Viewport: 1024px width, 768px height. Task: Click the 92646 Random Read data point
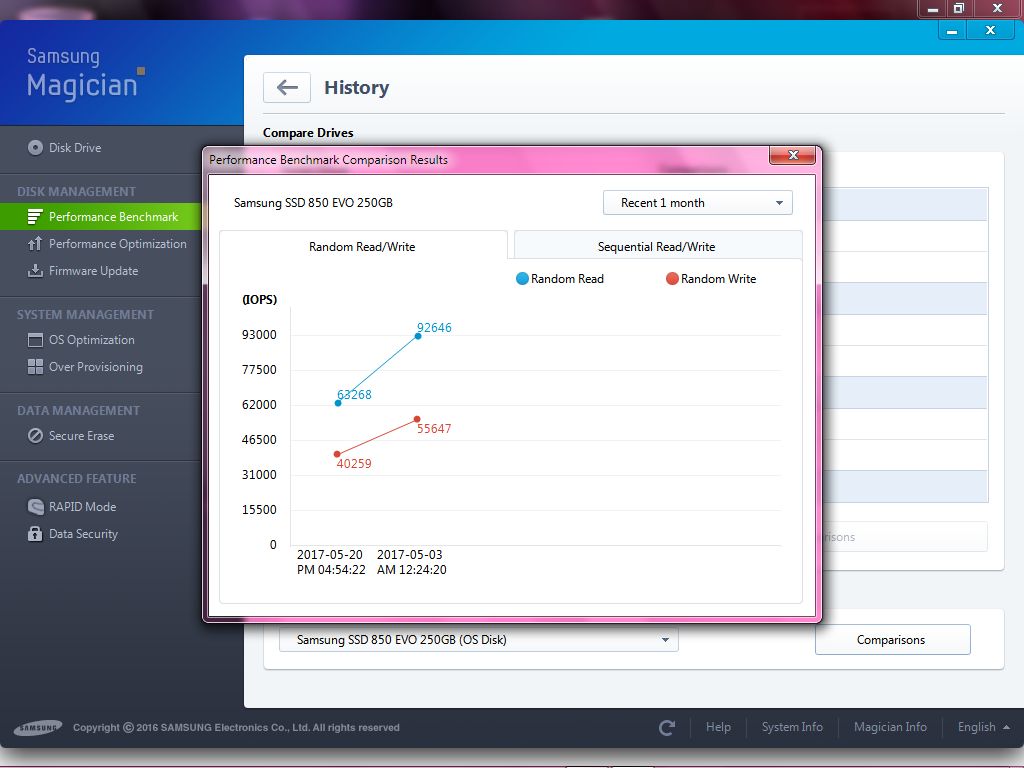418,336
